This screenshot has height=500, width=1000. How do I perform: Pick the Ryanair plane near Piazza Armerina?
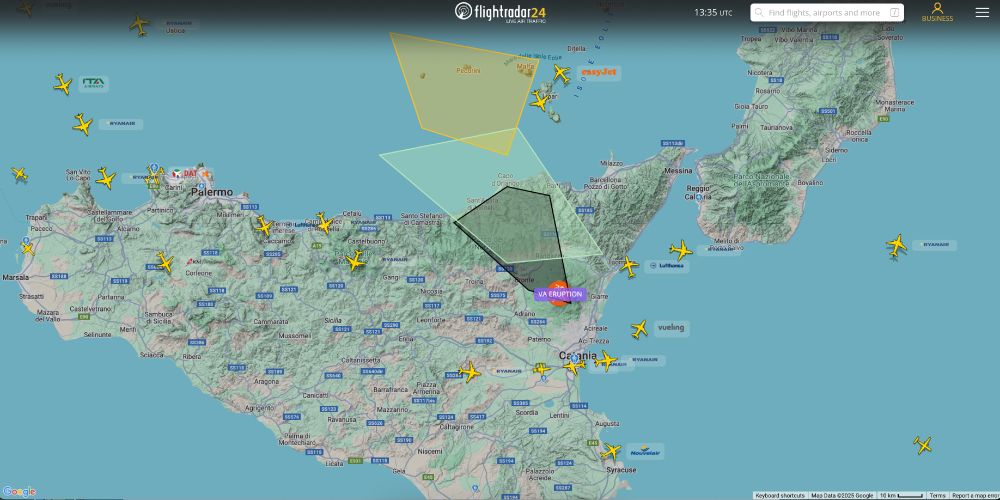[x=469, y=372]
